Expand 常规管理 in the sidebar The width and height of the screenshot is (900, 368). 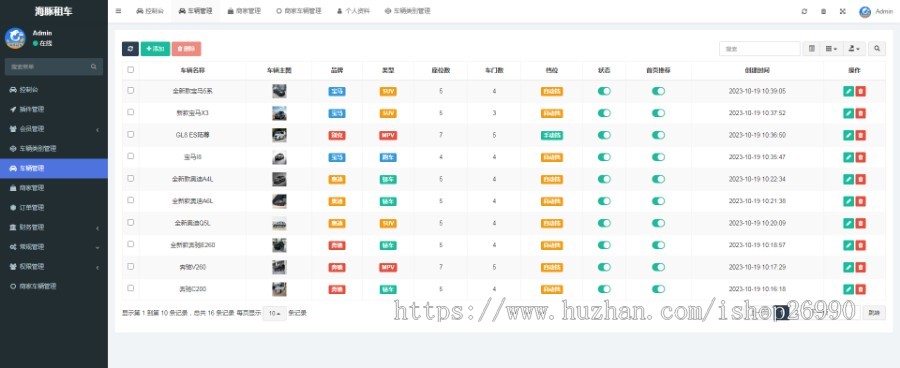pos(54,247)
